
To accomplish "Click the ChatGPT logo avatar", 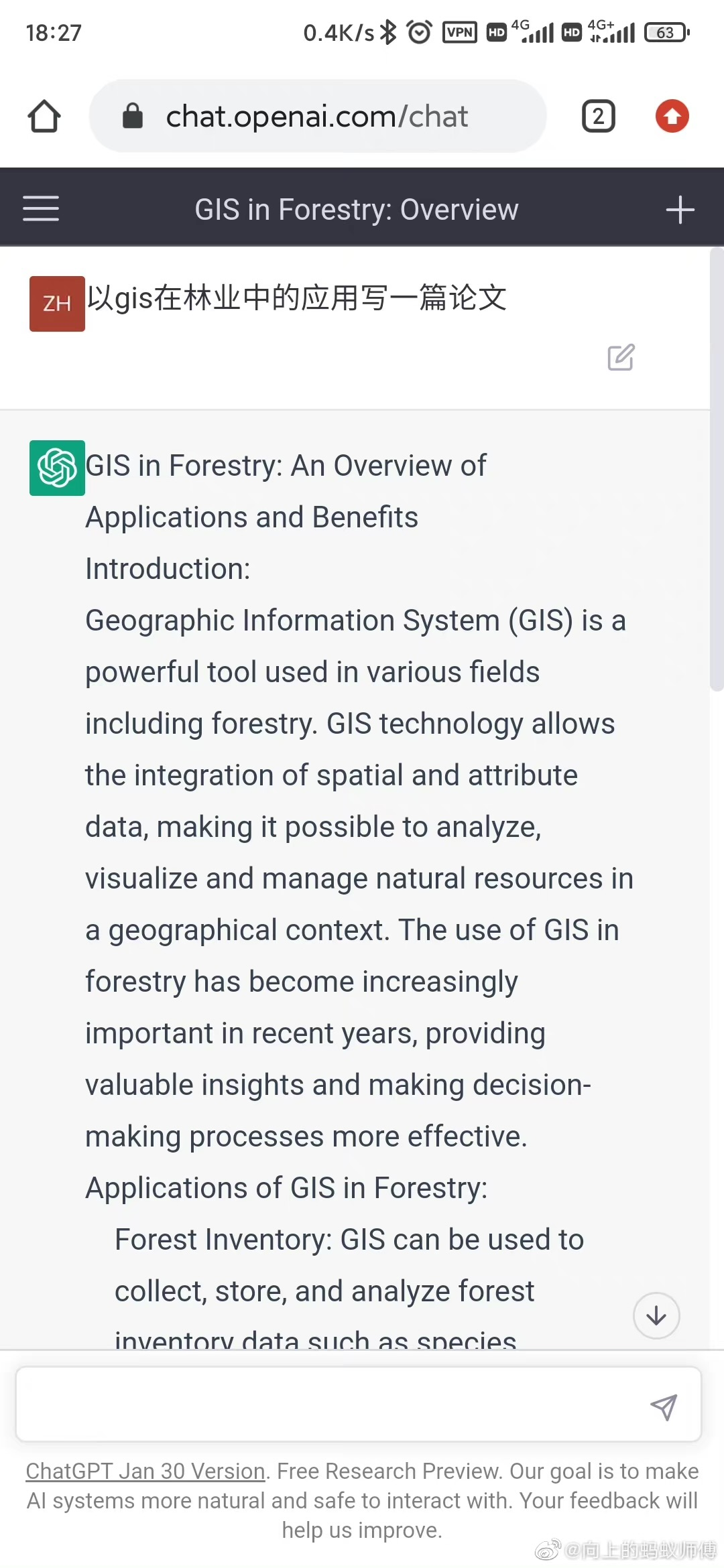I will [57, 468].
